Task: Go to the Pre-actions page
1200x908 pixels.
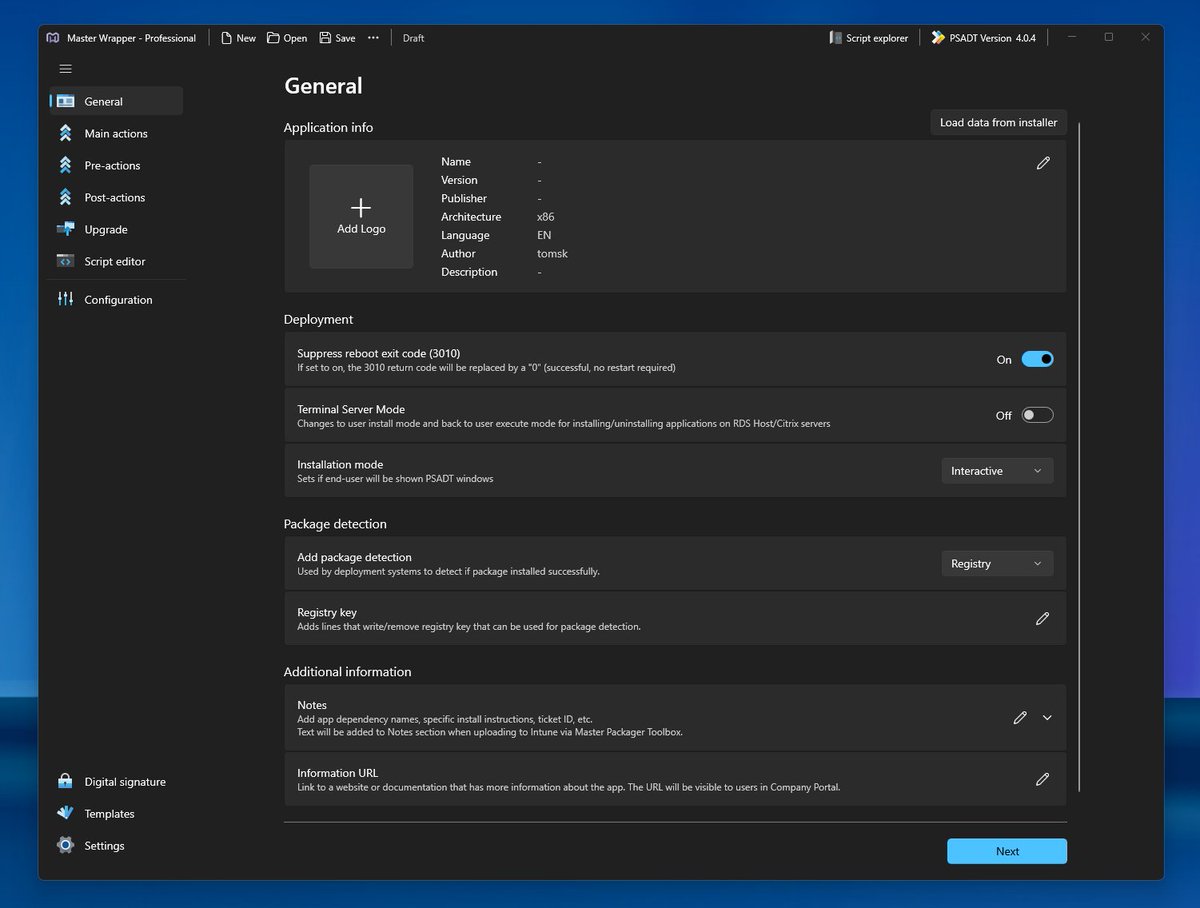Action: point(116,165)
